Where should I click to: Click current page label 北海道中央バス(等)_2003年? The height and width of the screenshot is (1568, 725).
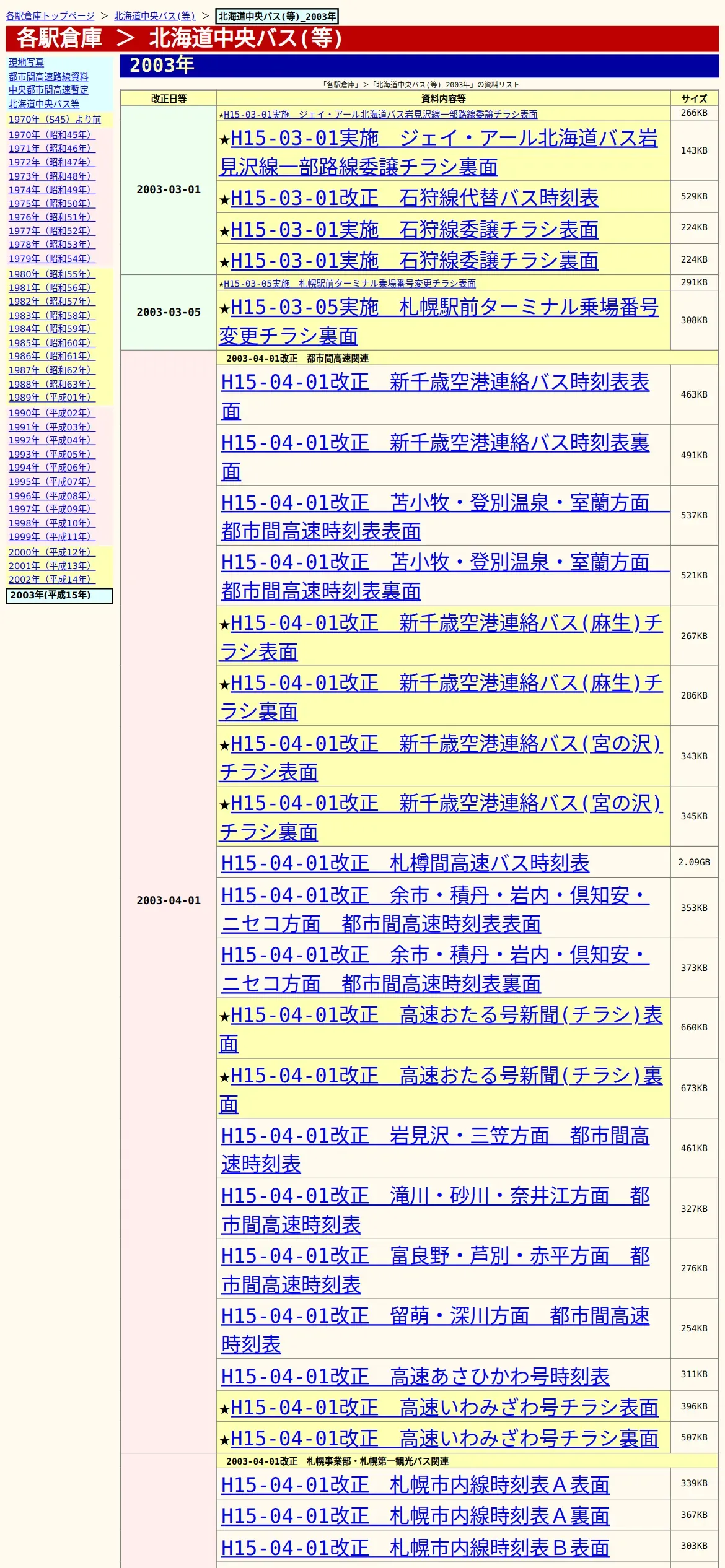[x=277, y=16]
